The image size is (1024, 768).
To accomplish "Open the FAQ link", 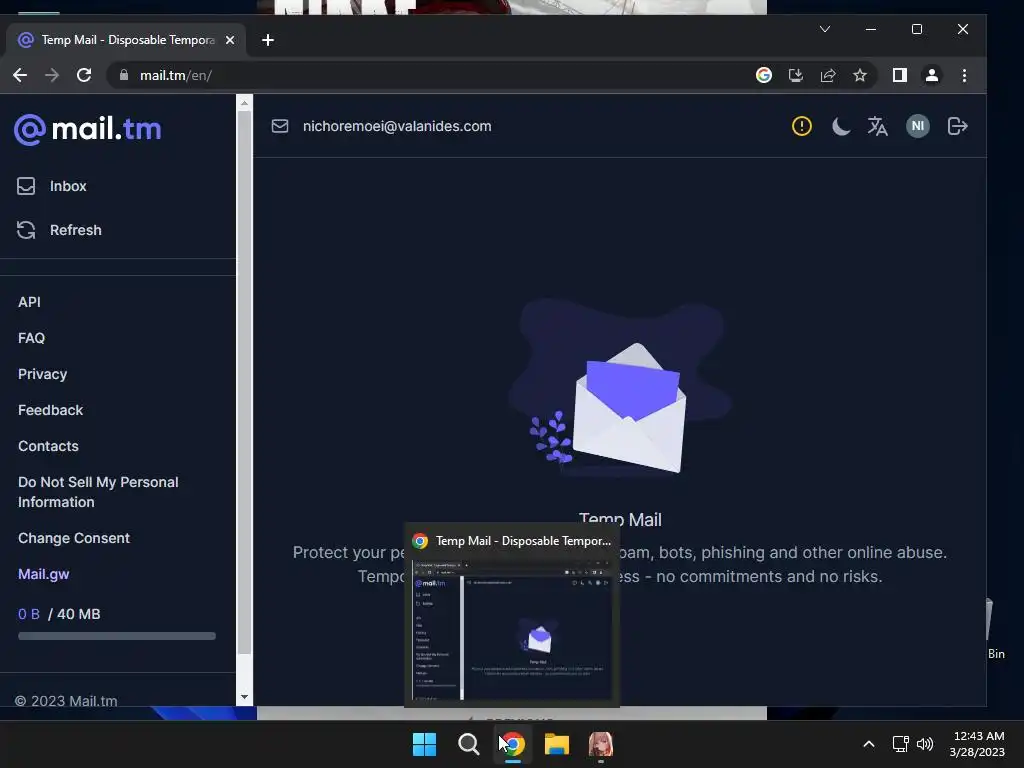I will coord(31,338).
